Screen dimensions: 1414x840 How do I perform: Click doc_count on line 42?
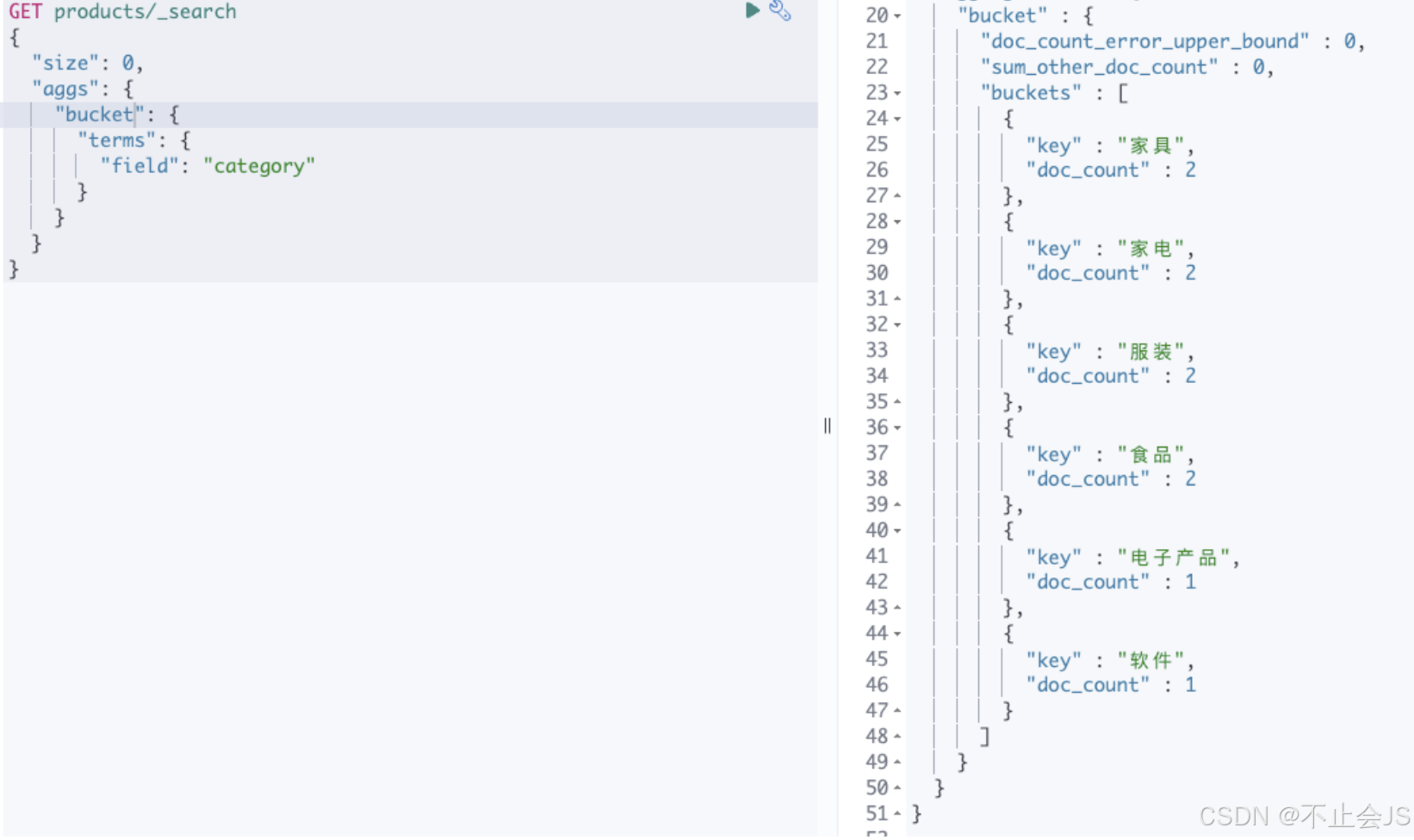pos(1088,583)
